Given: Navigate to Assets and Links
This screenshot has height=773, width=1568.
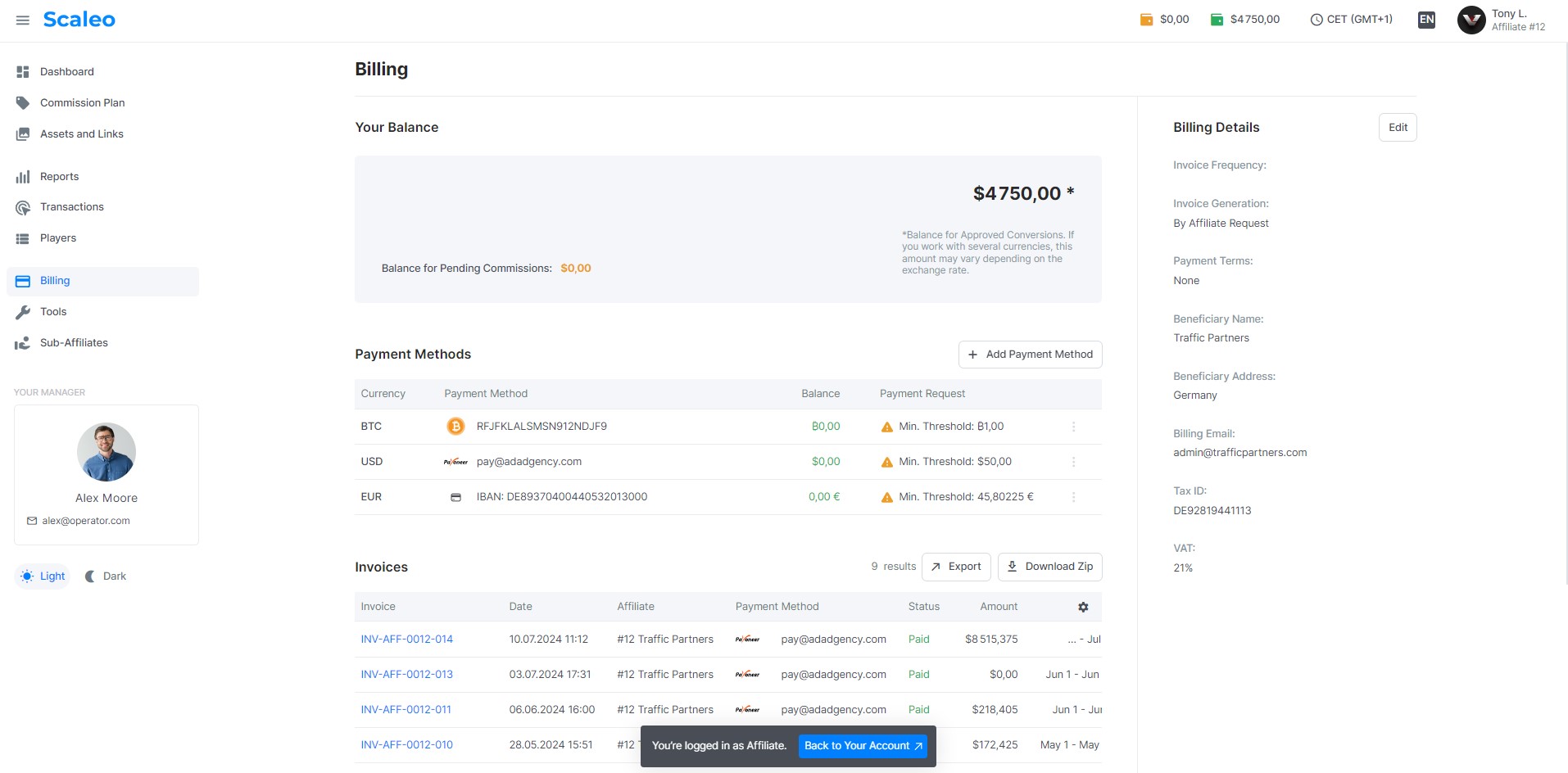Looking at the screenshot, I should 81,133.
